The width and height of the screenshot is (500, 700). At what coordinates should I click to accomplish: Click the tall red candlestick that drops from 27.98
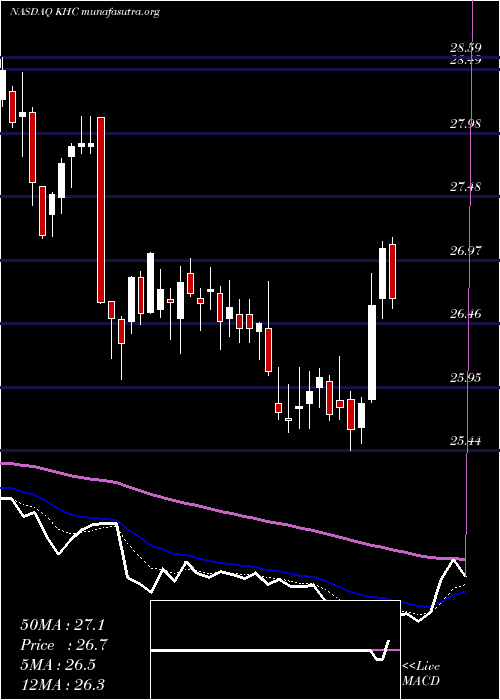[x=101, y=210]
